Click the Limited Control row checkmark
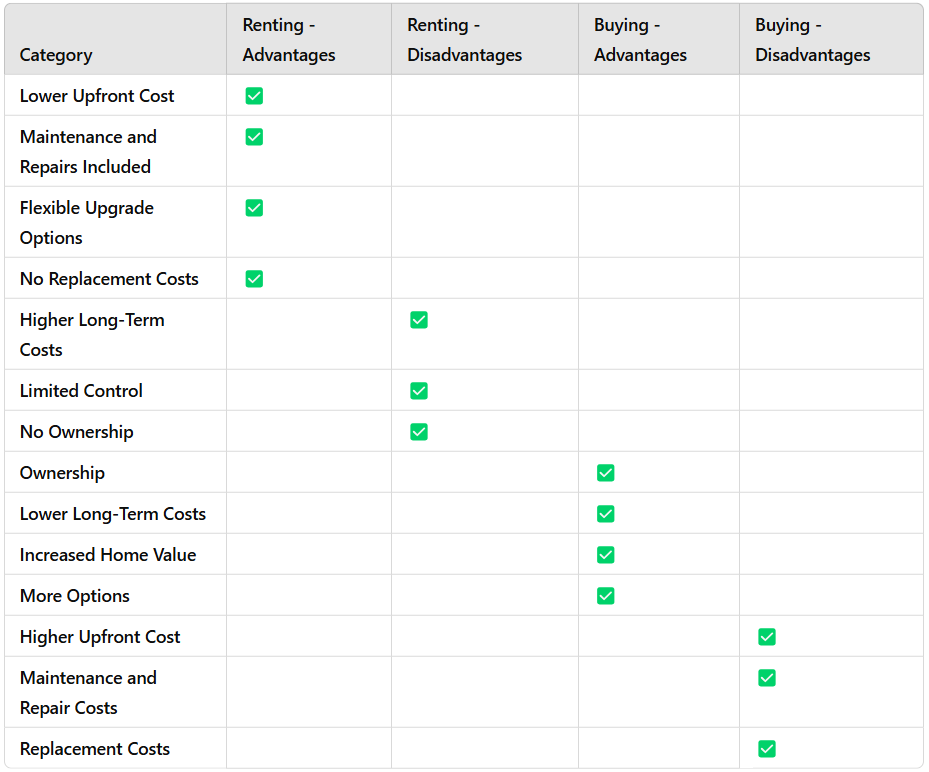Viewport: 929px width, 772px height. [x=419, y=391]
